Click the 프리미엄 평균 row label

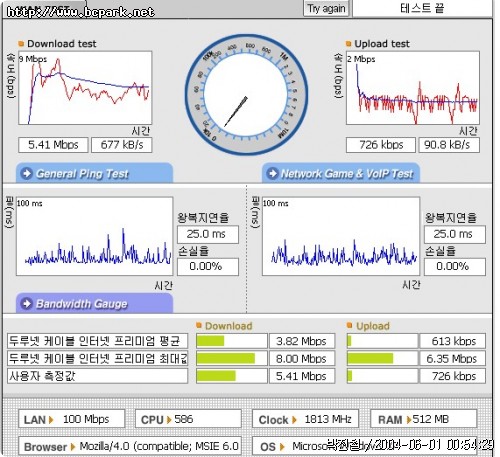[x=97, y=341]
